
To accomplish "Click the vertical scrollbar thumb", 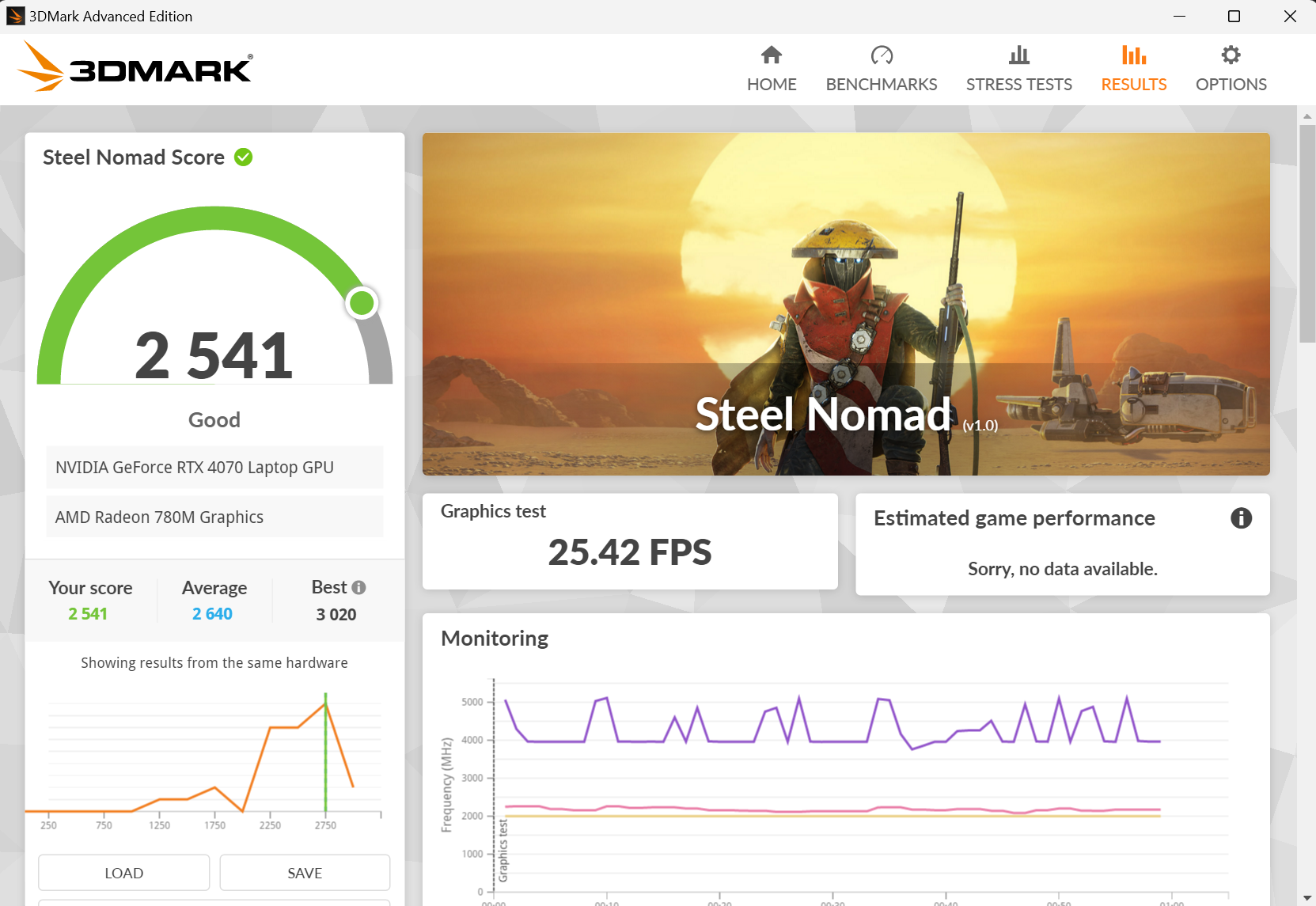I will coord(1307,233).
